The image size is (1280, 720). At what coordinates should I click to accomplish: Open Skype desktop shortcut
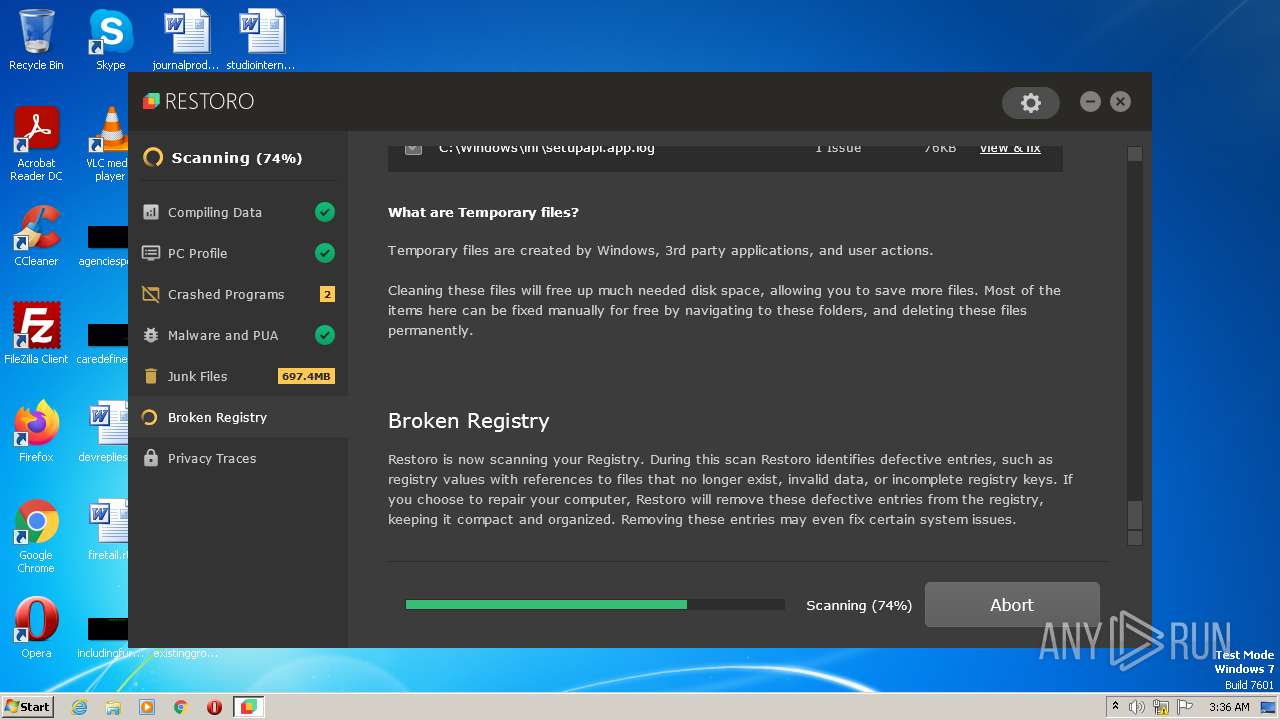click(110, 40)
